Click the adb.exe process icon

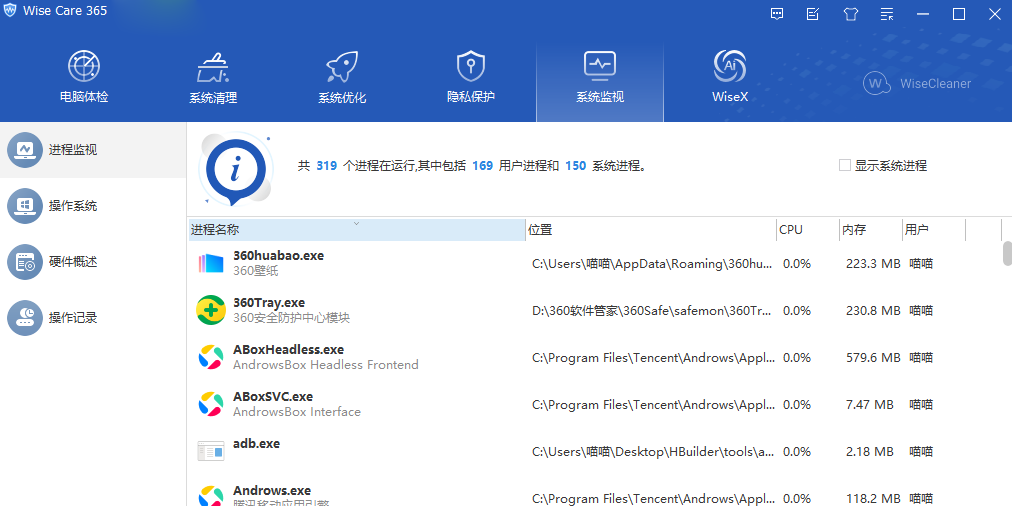[210, 452]
